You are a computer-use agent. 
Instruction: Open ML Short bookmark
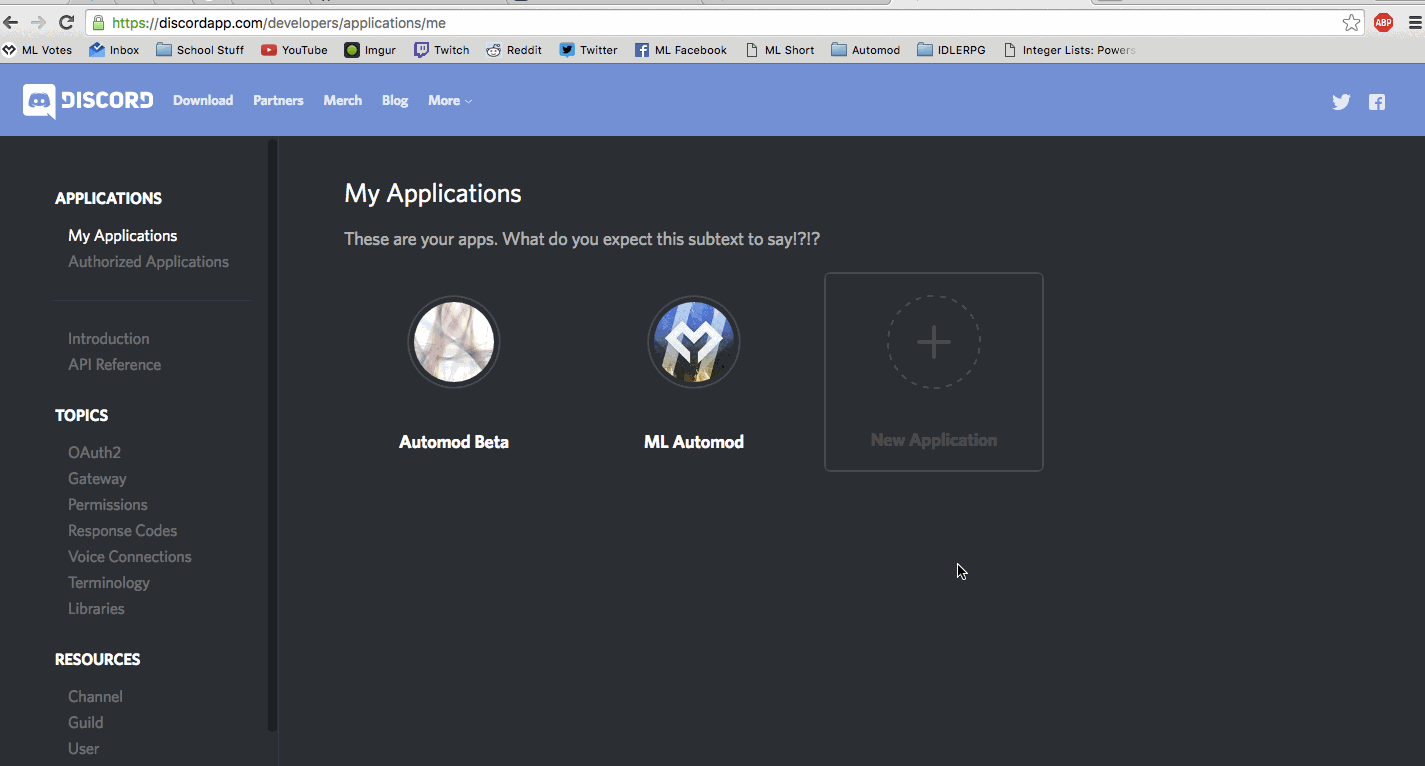pyautogui.click(x=780, y=50)
